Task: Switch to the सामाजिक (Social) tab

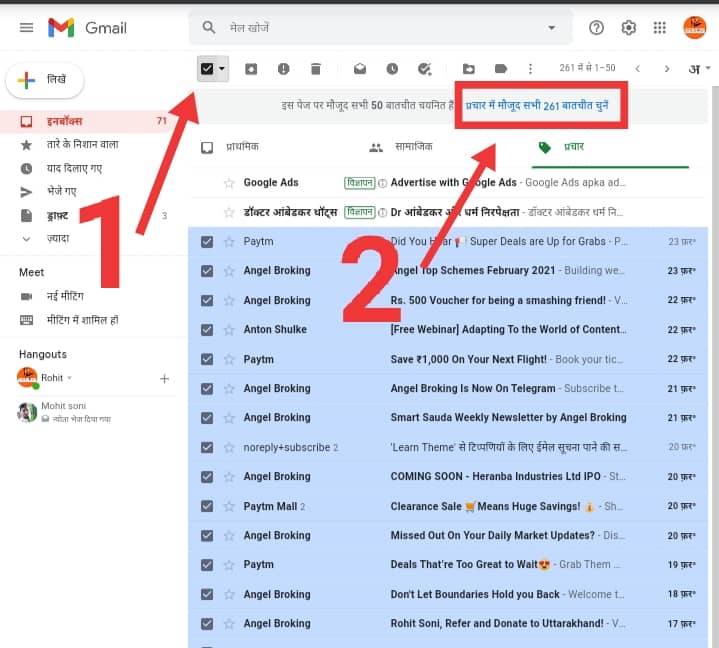Action: coord(414,147)
